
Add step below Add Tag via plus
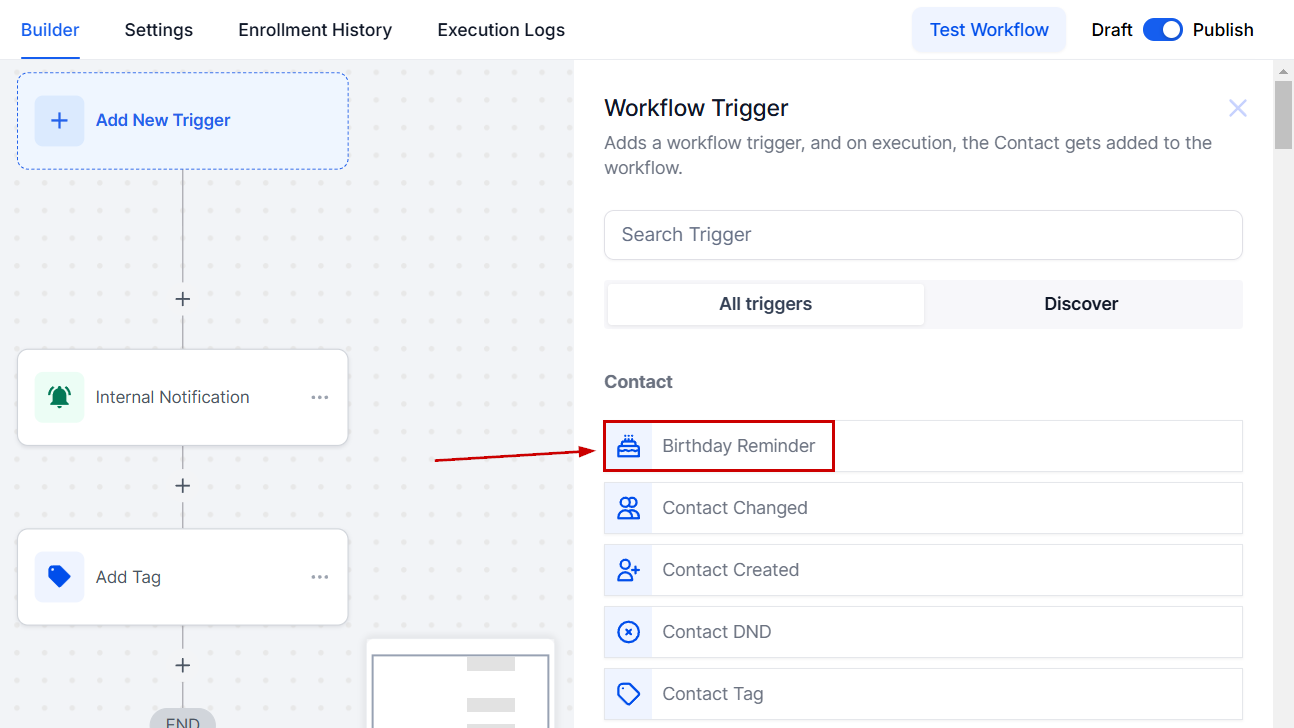click(182, 666)
